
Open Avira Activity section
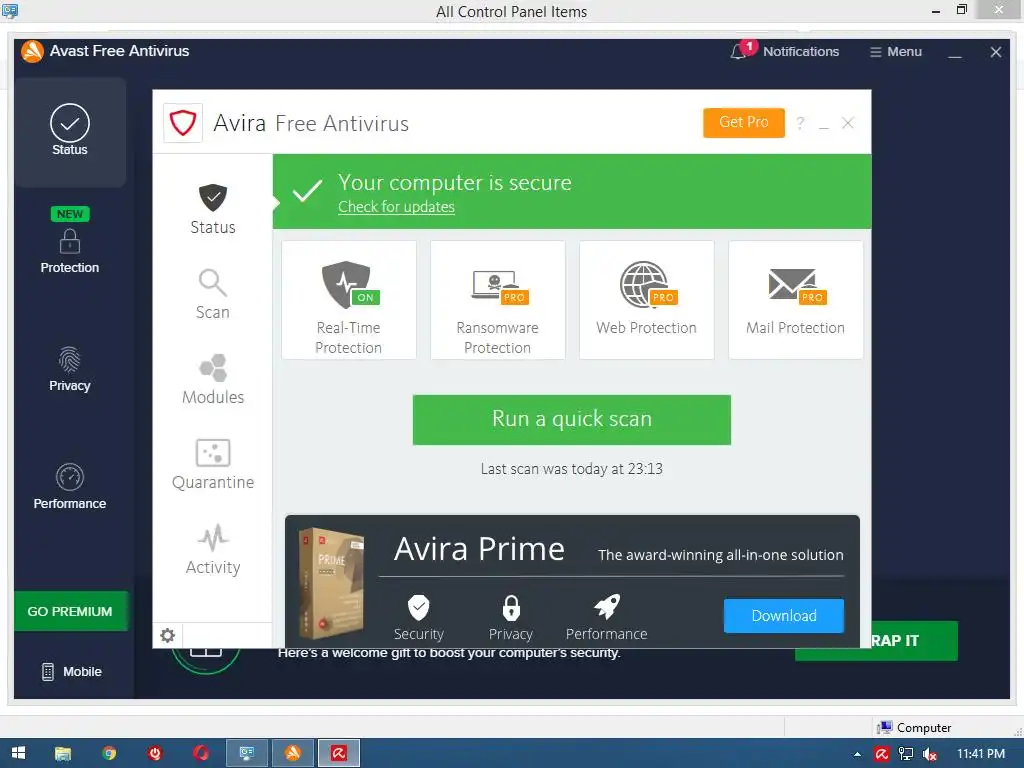pos(213,549)
